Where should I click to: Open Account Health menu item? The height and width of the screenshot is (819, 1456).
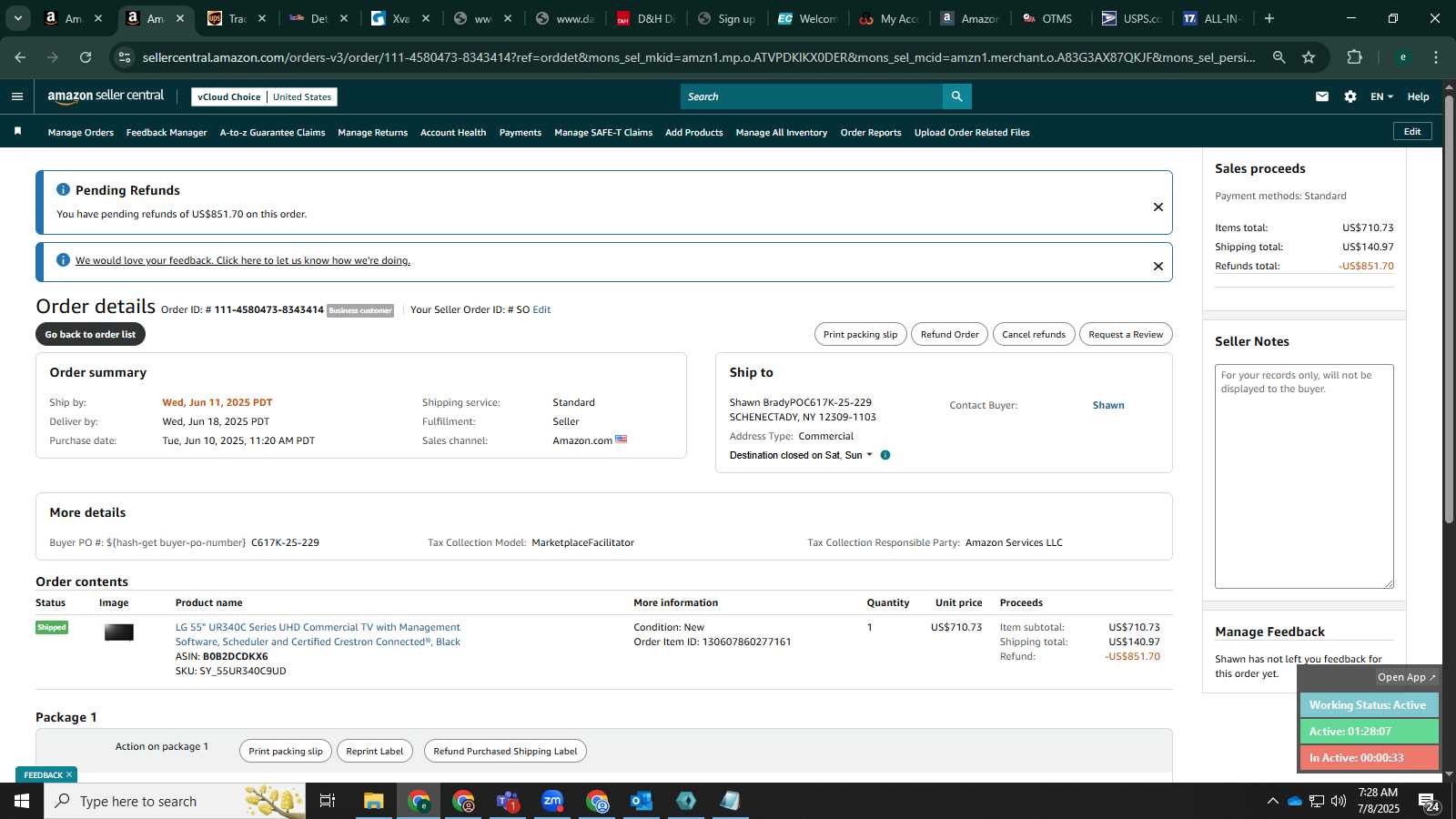tap(453, 132)
